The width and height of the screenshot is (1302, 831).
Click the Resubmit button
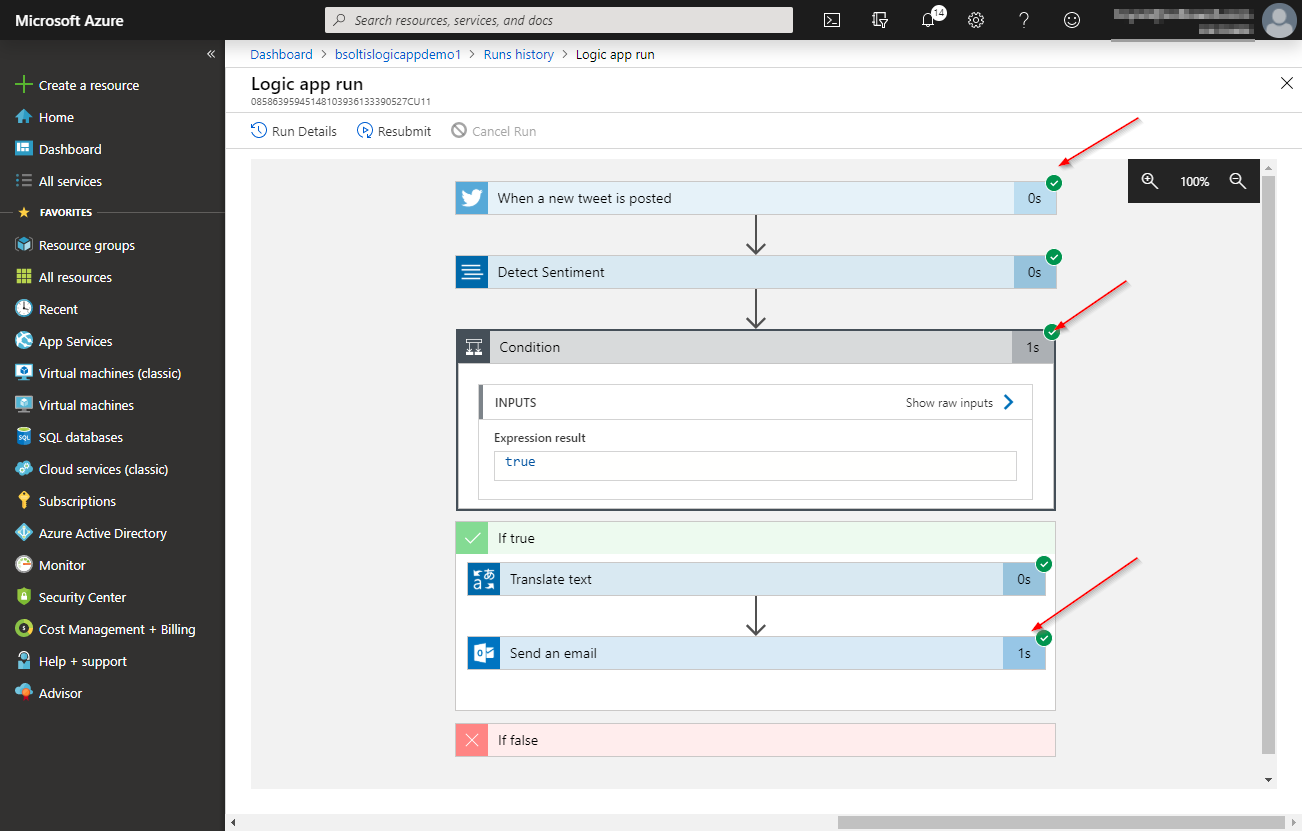point(394,131)
